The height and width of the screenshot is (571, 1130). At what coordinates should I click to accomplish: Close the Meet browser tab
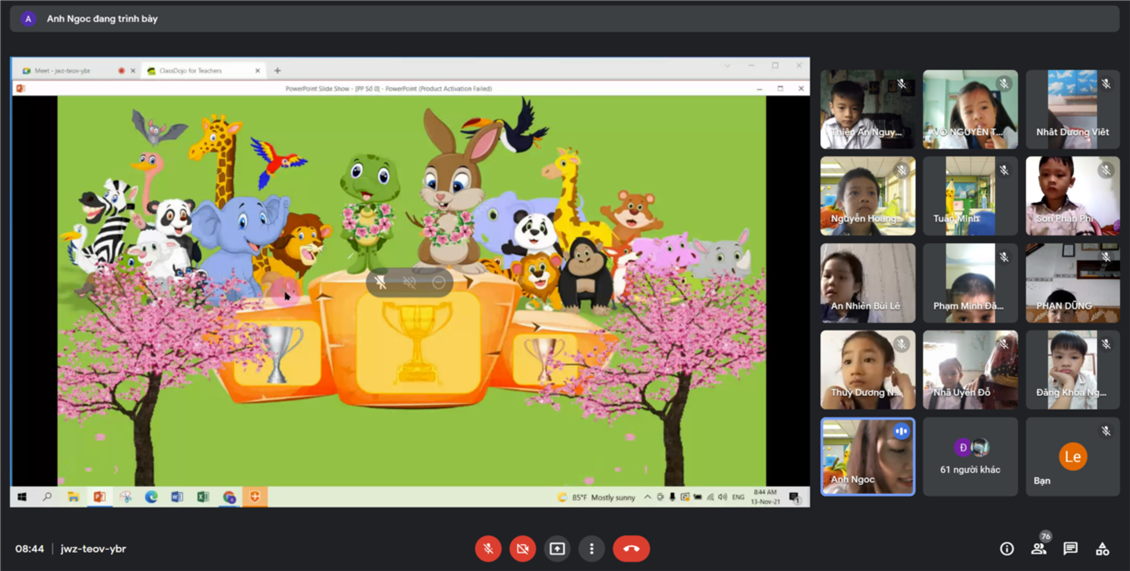[133, 71]
